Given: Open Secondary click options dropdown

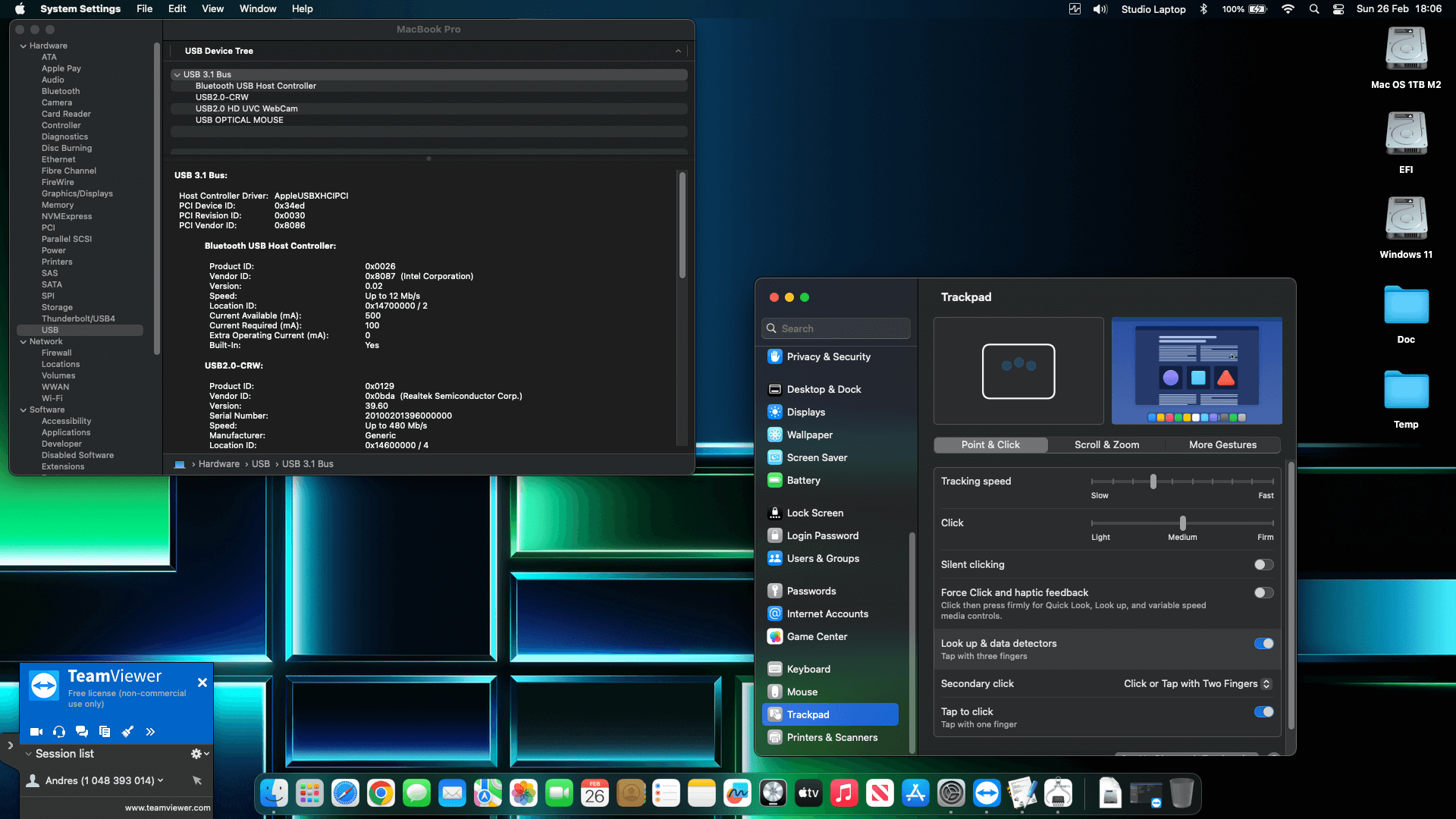Looking at the screenshot, I should click(x=1197, y=683).
